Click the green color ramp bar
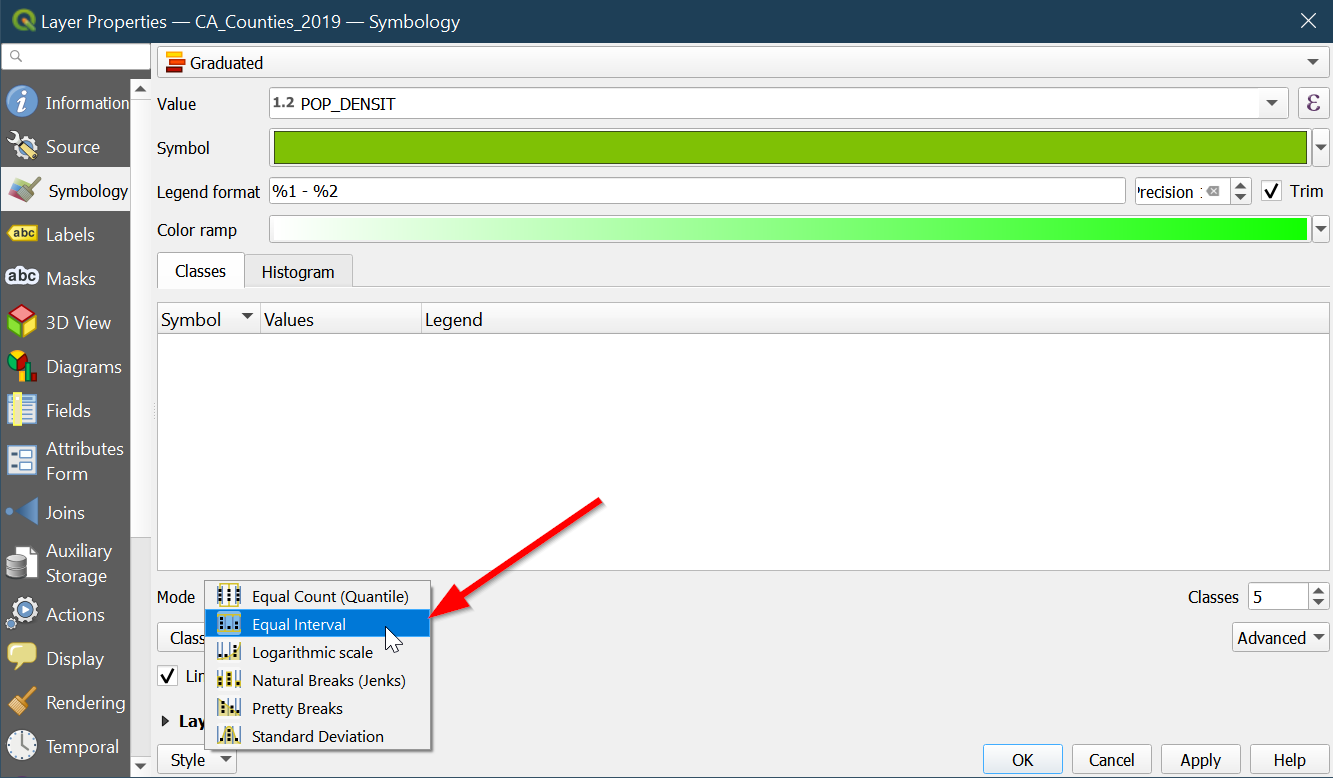The image size is (1333, 778). [x=789, y=230]
